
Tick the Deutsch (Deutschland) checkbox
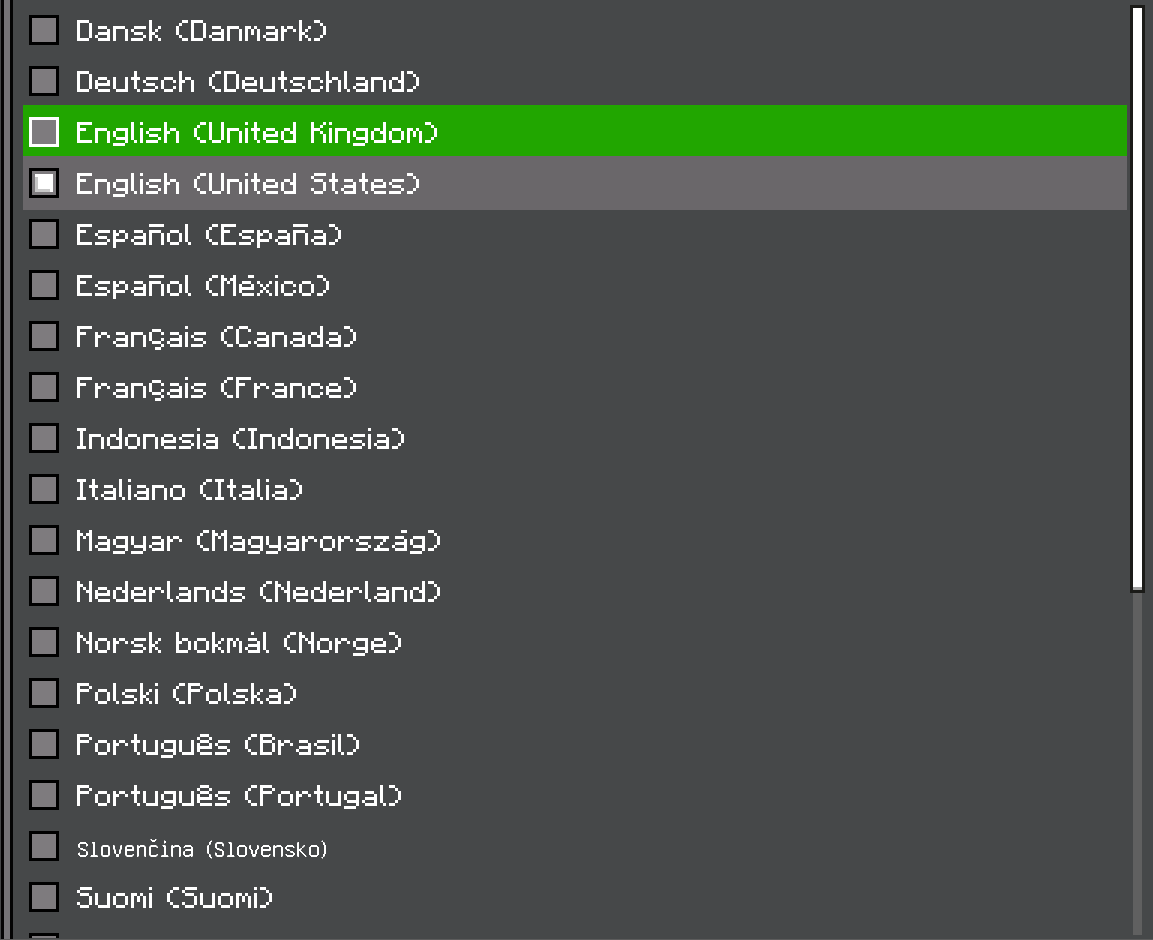[44, 81]
